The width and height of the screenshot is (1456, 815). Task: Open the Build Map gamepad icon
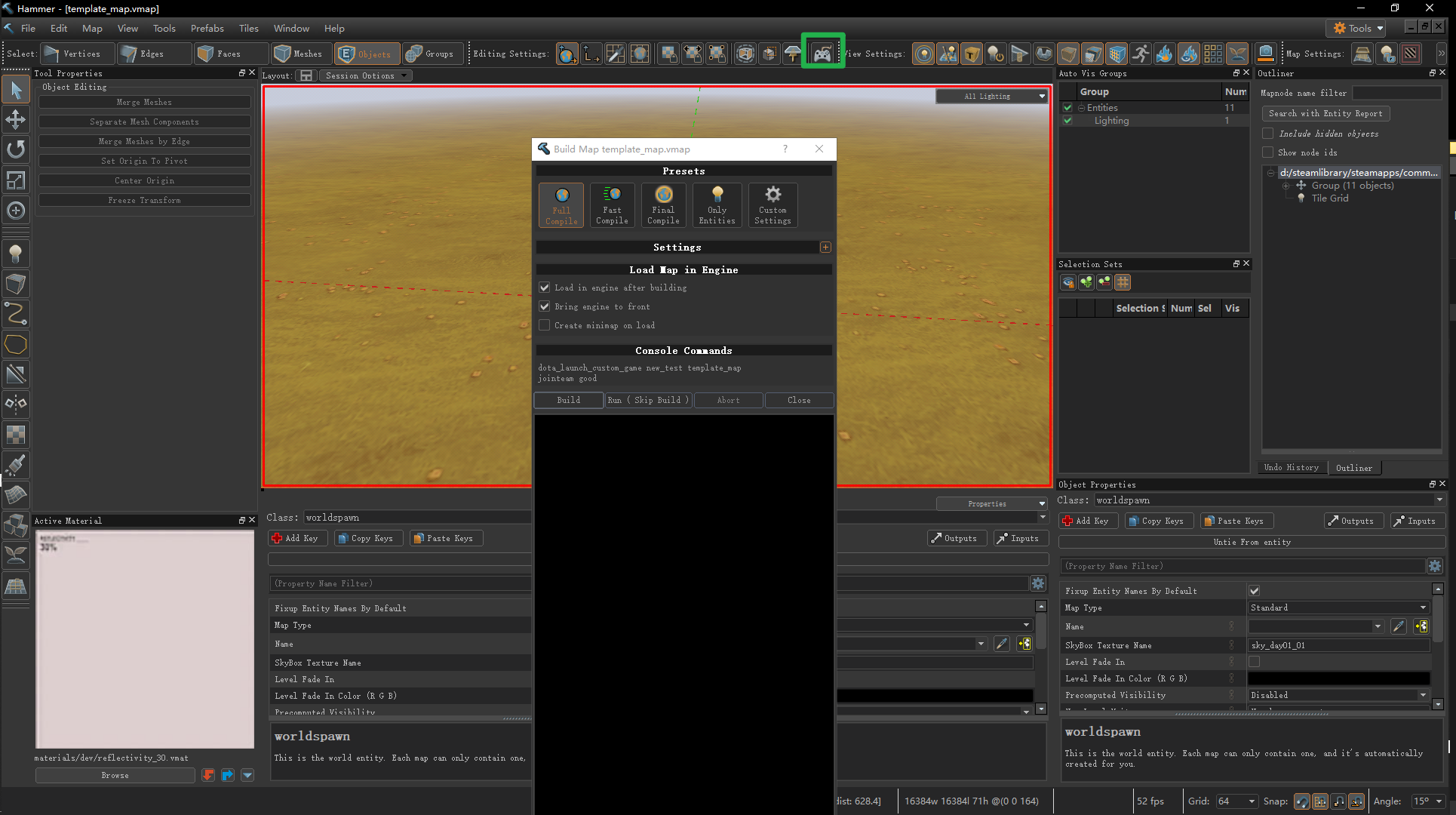822,53
